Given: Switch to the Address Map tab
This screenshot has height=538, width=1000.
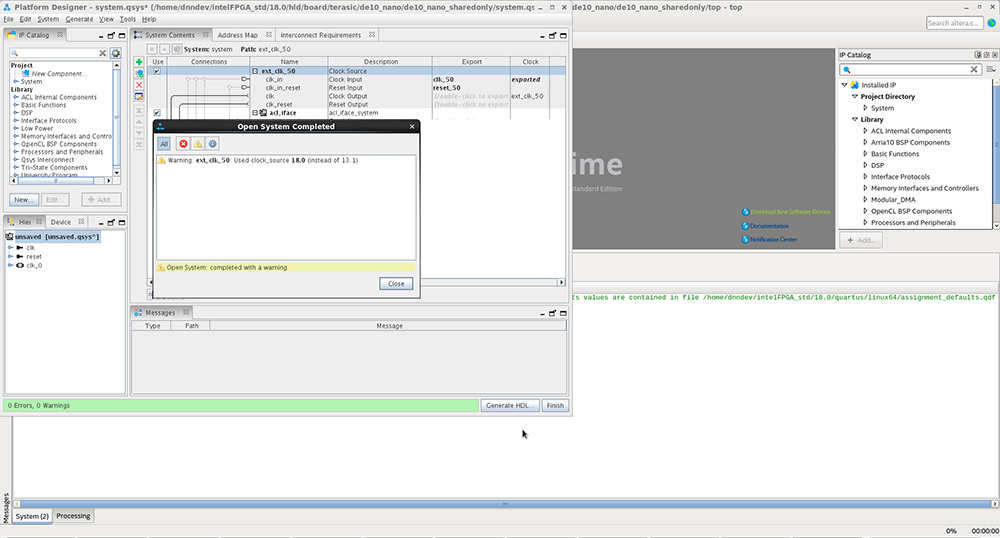Looking at the screenshot, I should tap(237, 35).
